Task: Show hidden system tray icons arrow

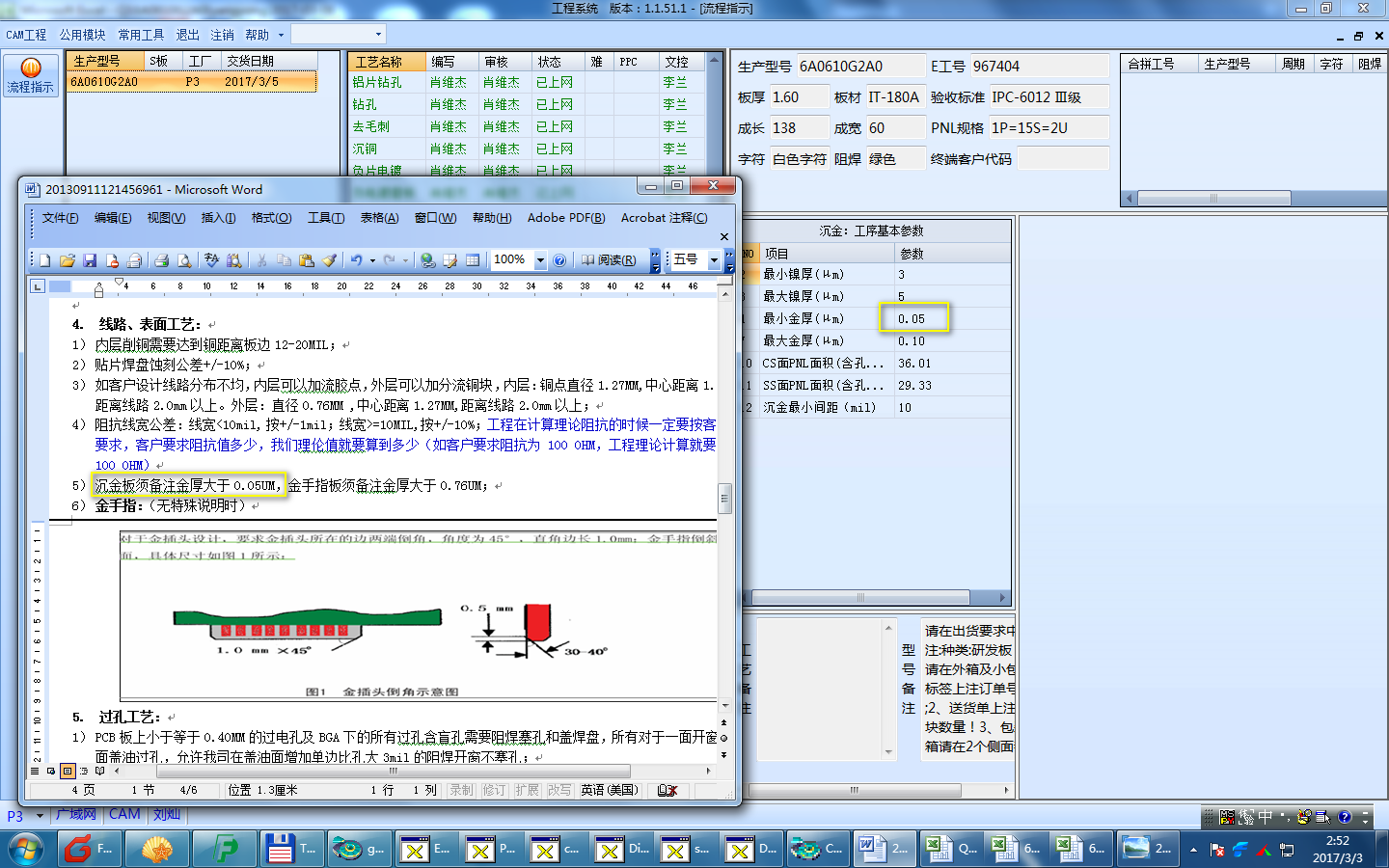Action: (x=1193, y=850)
